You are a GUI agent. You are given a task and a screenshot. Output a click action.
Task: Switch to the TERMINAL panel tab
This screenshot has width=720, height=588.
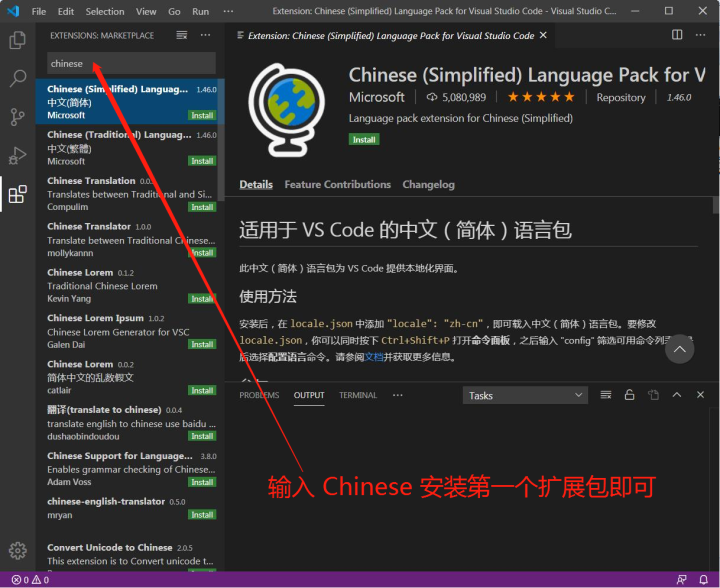coord(358,395)
